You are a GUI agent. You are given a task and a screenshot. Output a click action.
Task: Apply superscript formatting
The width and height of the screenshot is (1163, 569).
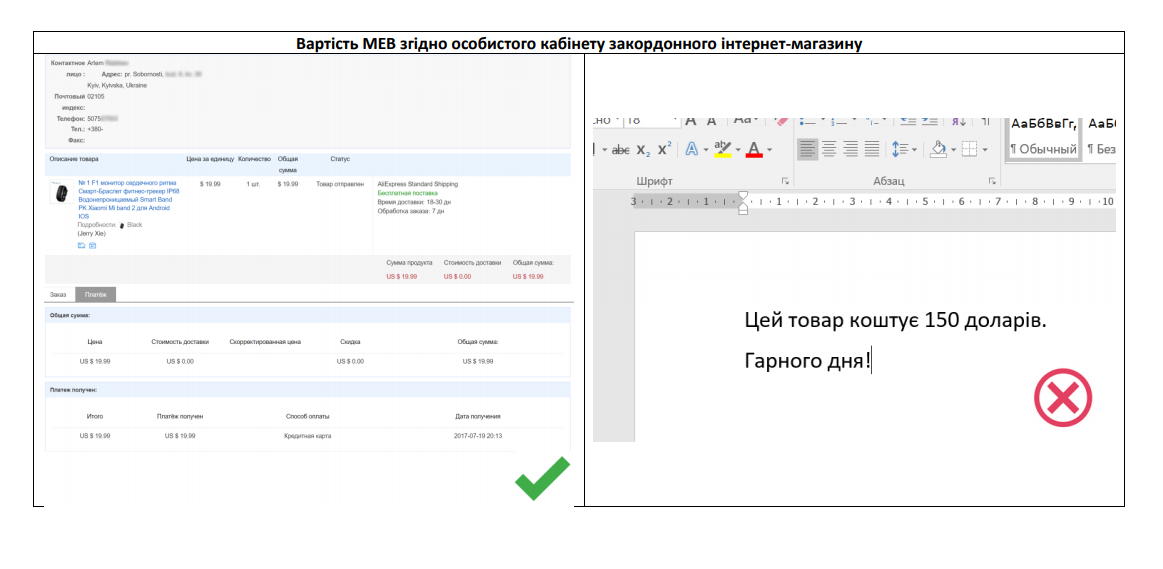pos(664,148)
